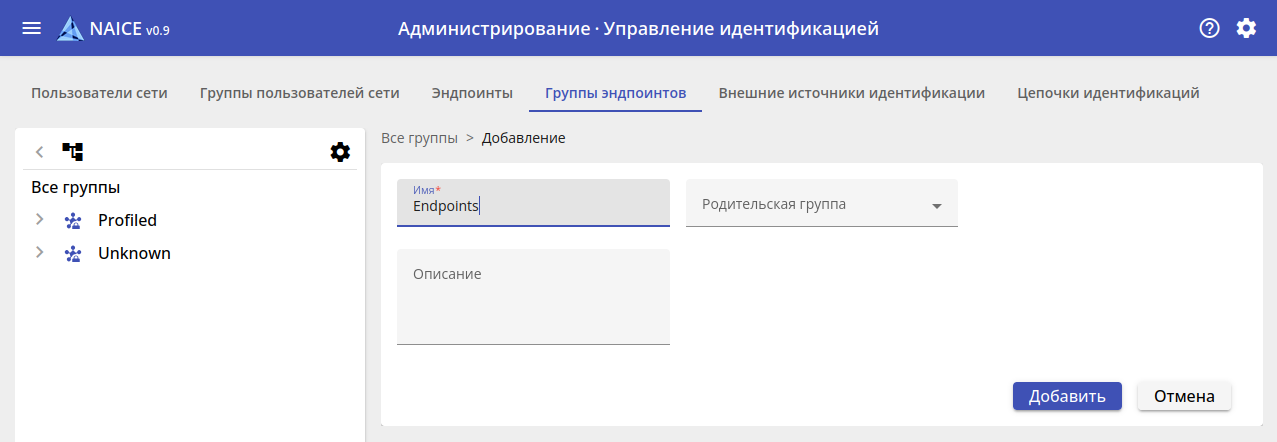This screenshot has width=1277, height=442.
Task: Collapse the groups side panel
Action: coord(39,152)
